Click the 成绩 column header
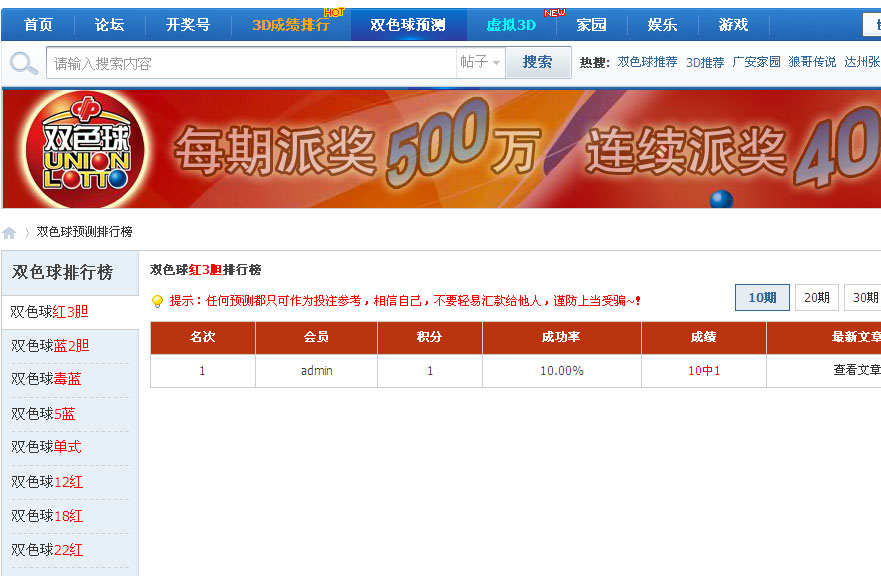Viewport: 881px width, 576px height. [704, 337]
